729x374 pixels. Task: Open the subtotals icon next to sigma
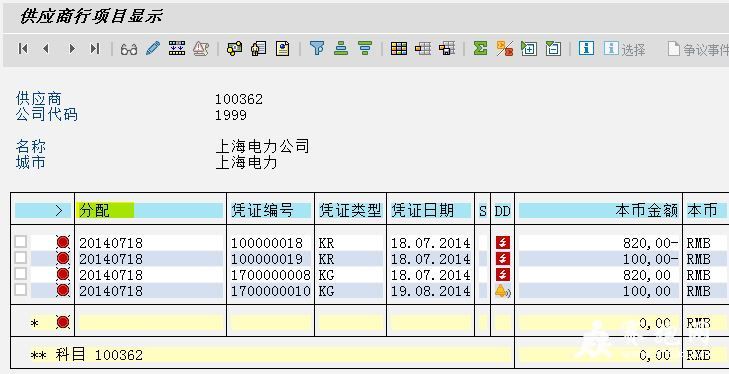pos(504,48)
